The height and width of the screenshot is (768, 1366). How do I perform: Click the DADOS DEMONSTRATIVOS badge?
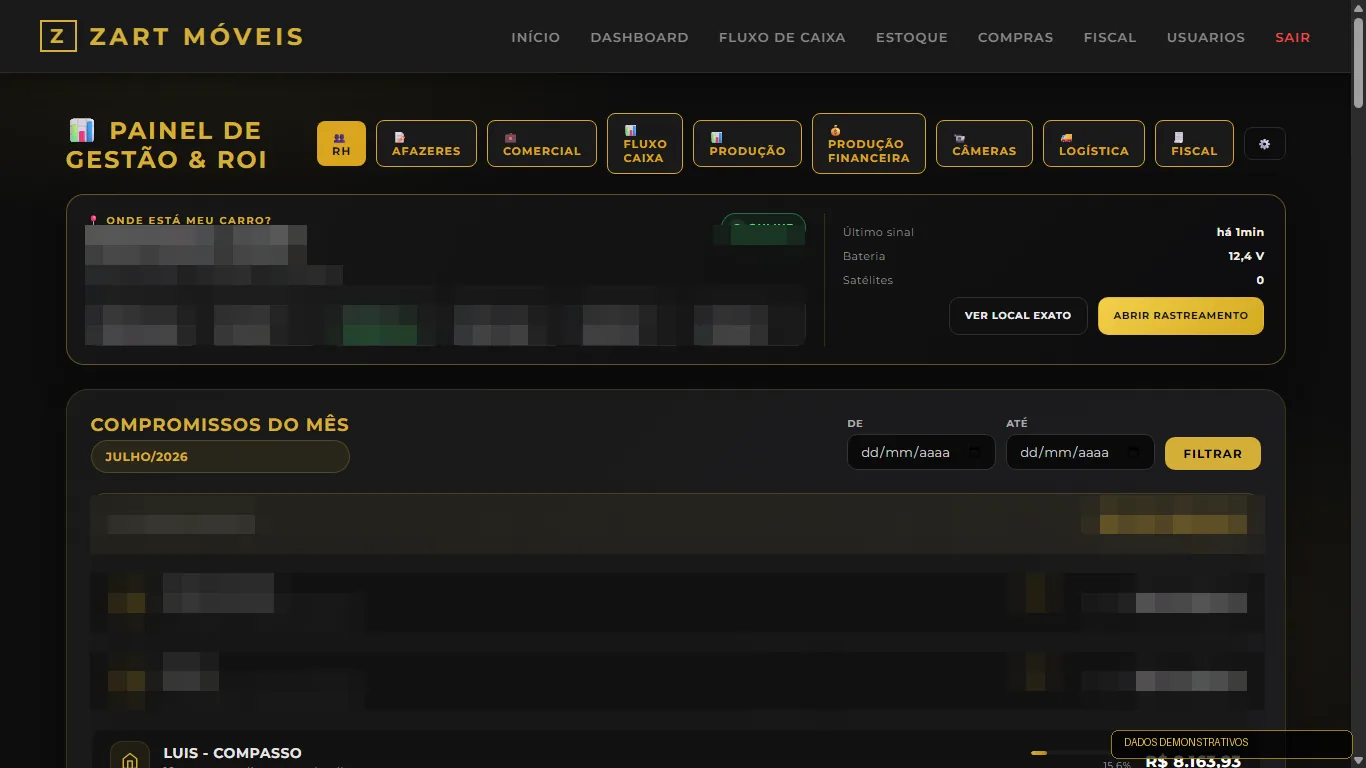1232,744
